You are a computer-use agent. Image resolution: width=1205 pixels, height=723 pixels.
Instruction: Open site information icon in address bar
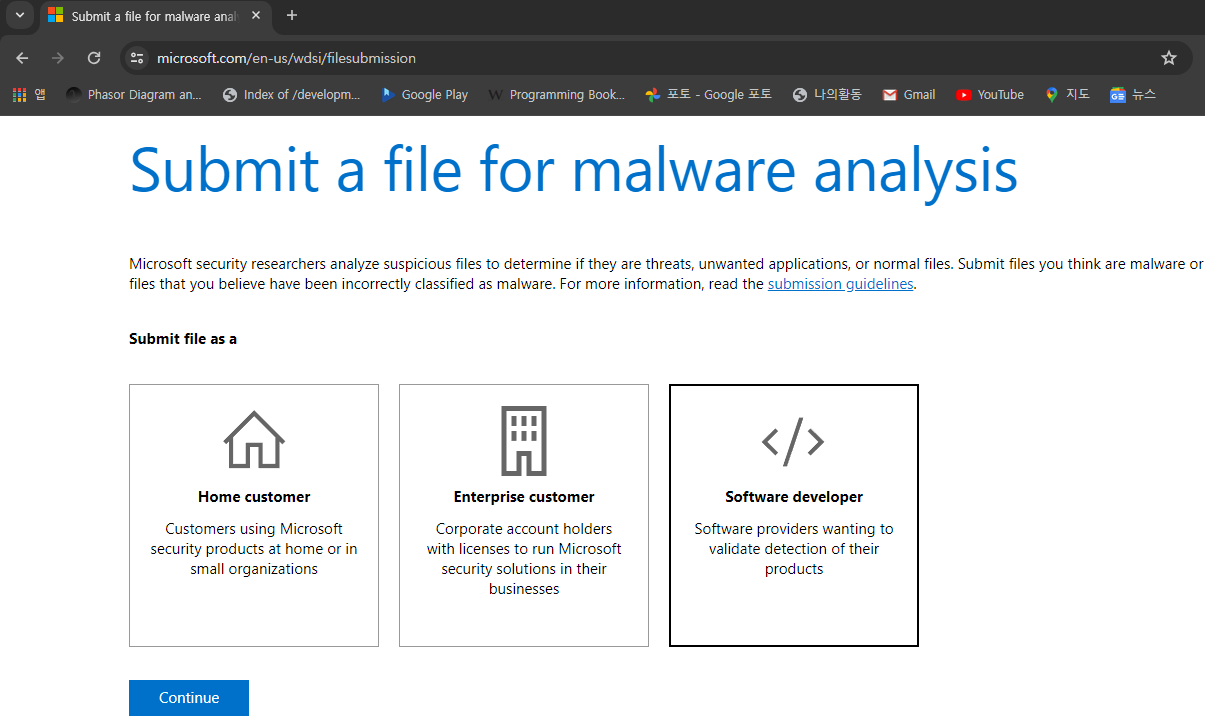138,58
